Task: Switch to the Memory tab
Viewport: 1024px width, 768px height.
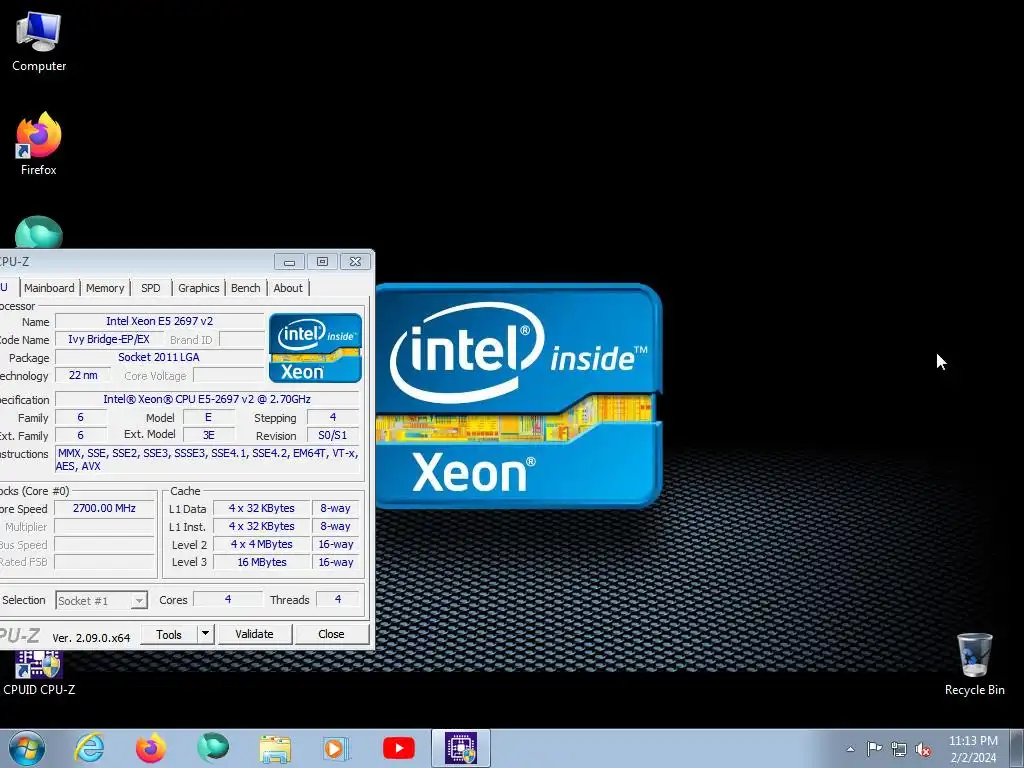Action: pos(104,288)
